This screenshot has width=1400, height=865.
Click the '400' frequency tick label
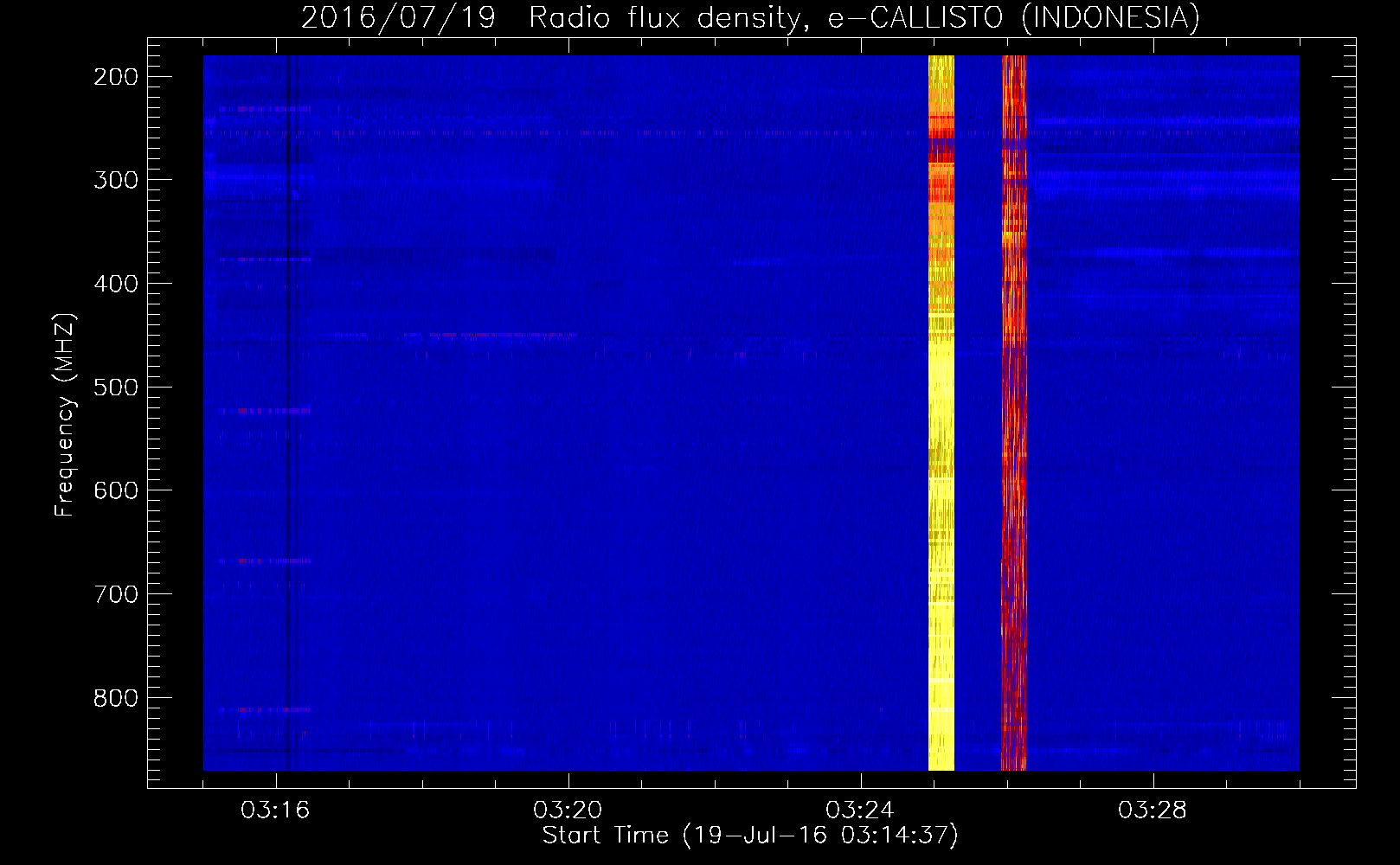pyautogui.click(x=116, y=284)
